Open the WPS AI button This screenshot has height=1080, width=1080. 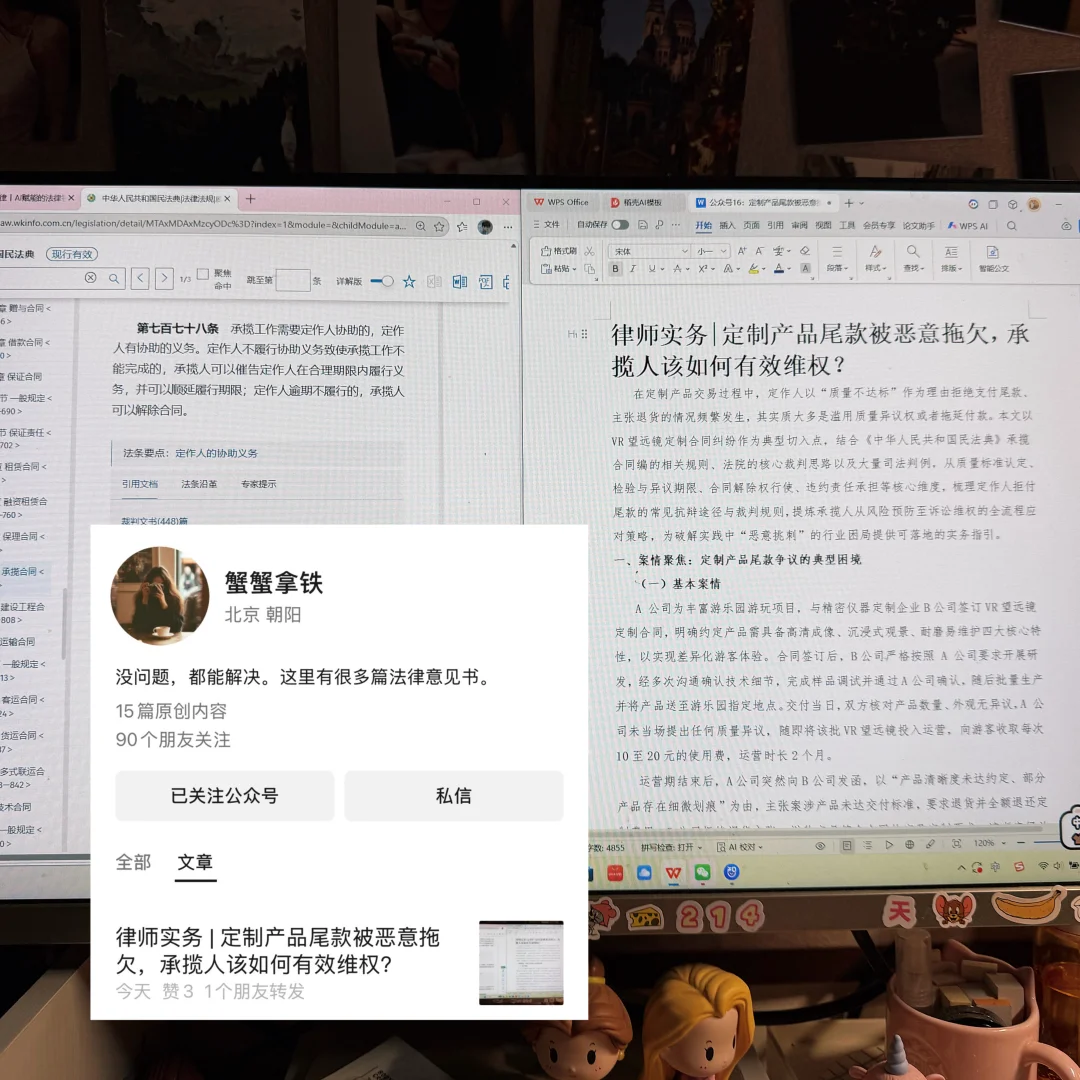coord(968,226)
